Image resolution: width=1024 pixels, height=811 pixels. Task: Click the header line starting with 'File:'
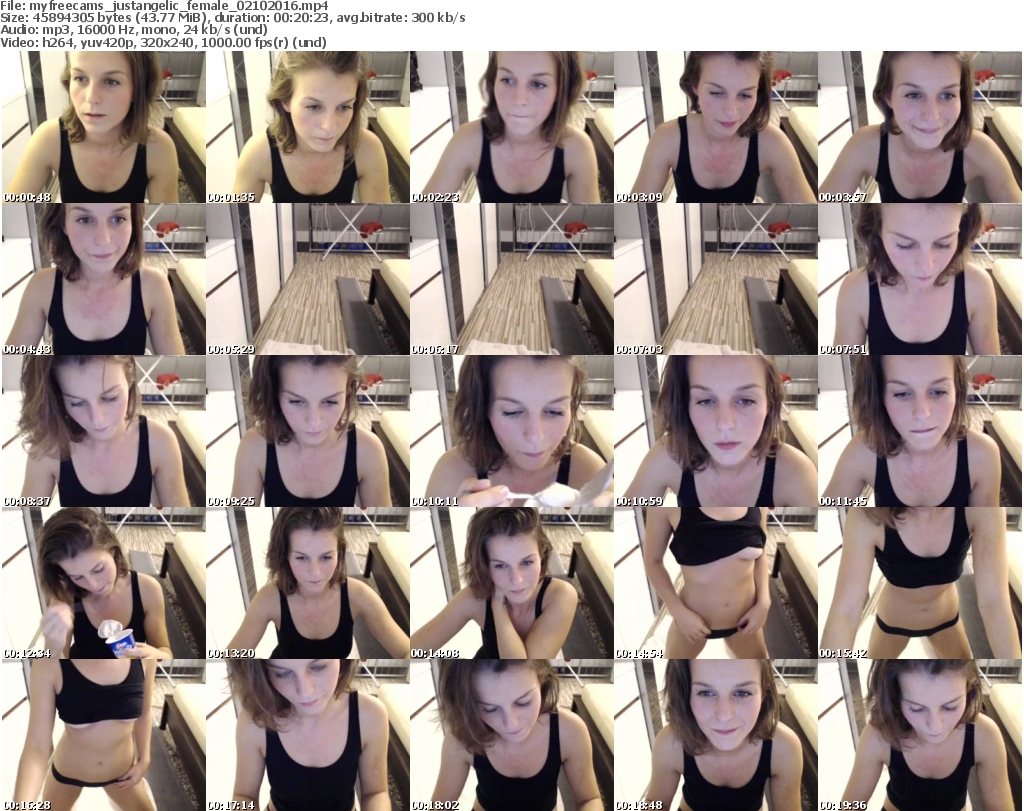(164, 5)
